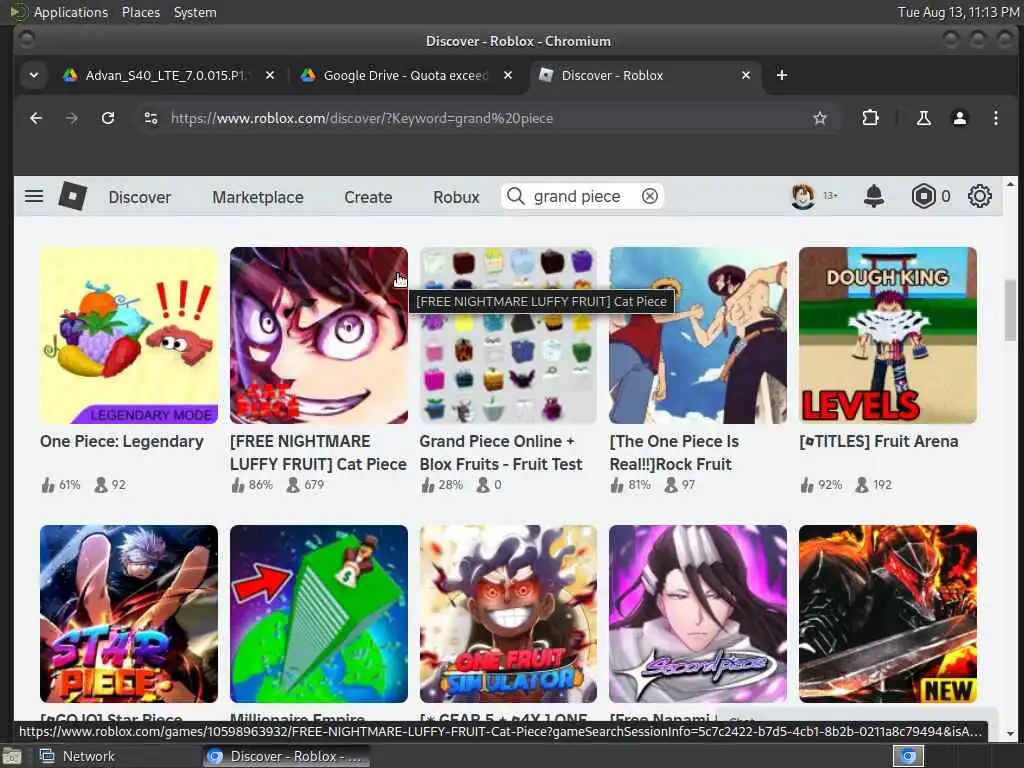1024x768 pixels.
Task: Click Grand Piece Online + Blox Fruits title
Action: coord(501,453)
